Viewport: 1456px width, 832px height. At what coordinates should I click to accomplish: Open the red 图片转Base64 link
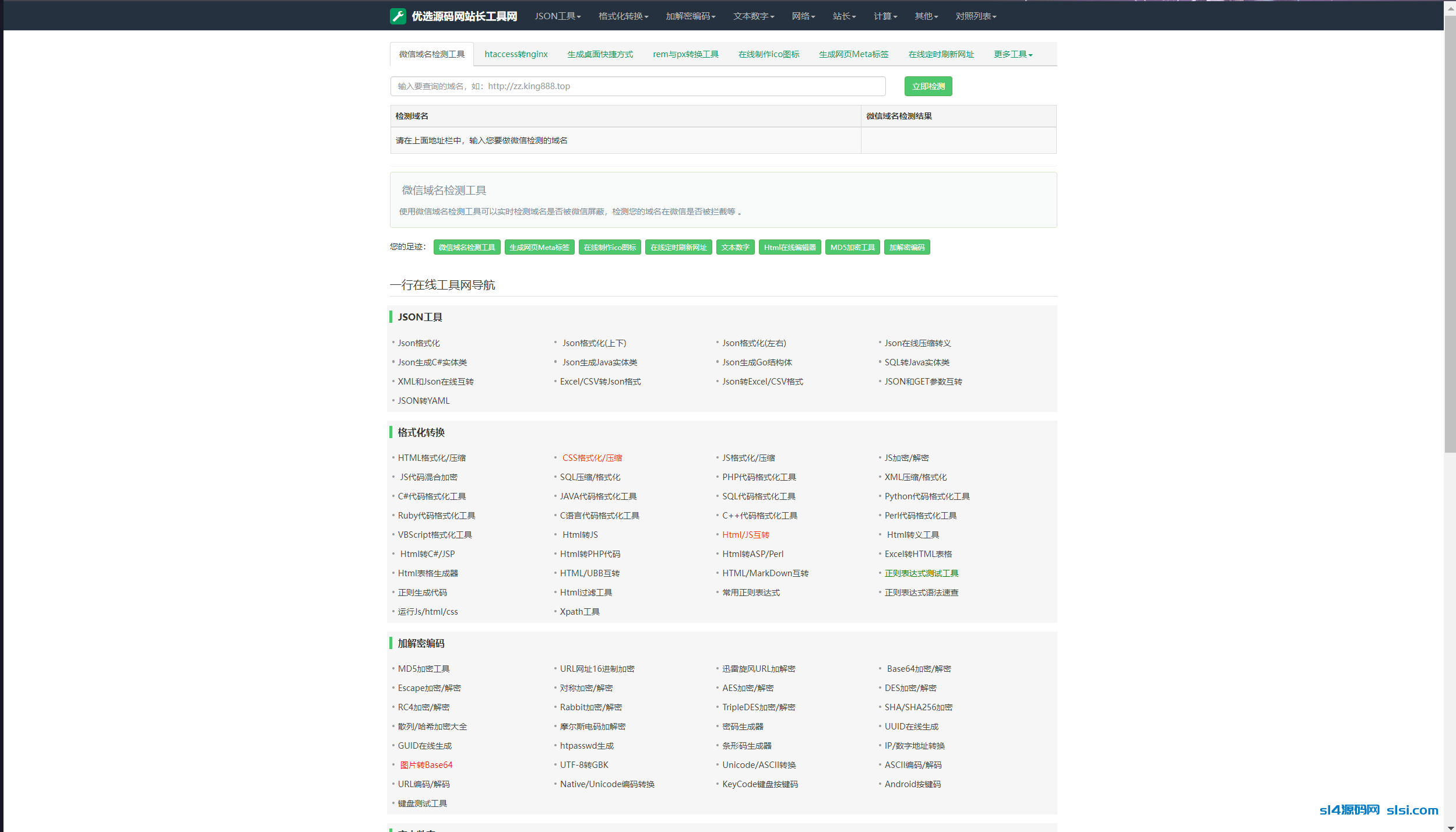pos(426,765)
